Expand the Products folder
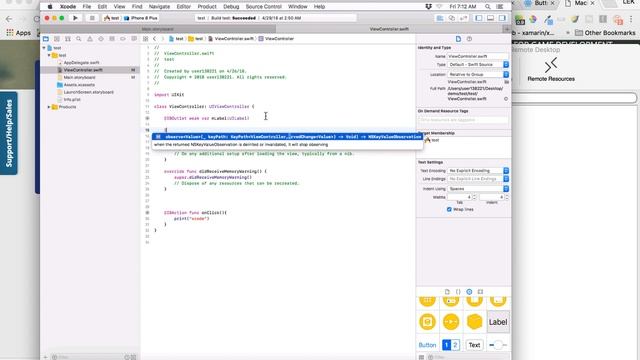Screen dimensions: 640x360 point(49,107)
